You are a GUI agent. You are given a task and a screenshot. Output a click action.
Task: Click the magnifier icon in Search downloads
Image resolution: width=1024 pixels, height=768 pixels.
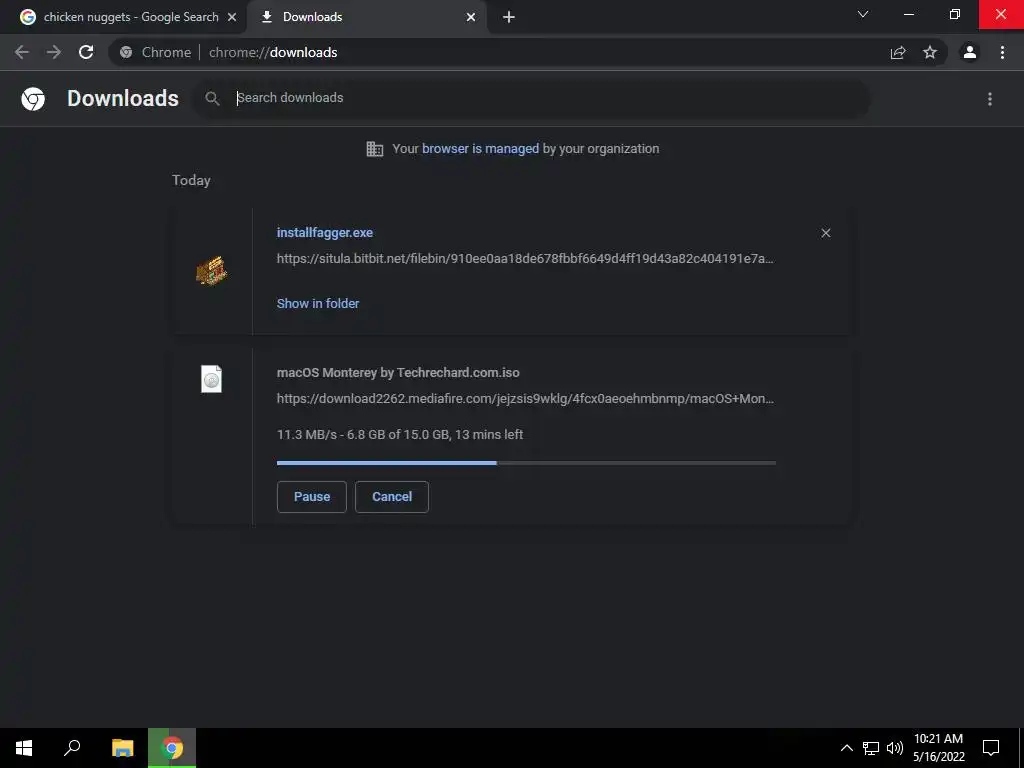tap(212, 98)
